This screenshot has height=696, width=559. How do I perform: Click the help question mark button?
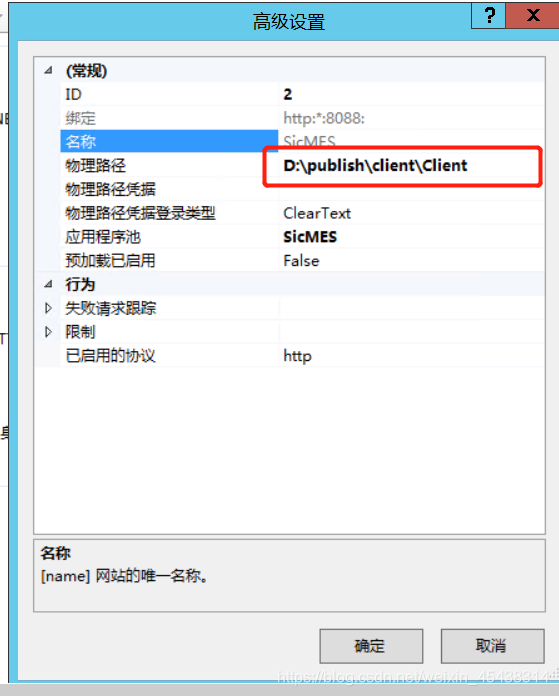[488, 16]
